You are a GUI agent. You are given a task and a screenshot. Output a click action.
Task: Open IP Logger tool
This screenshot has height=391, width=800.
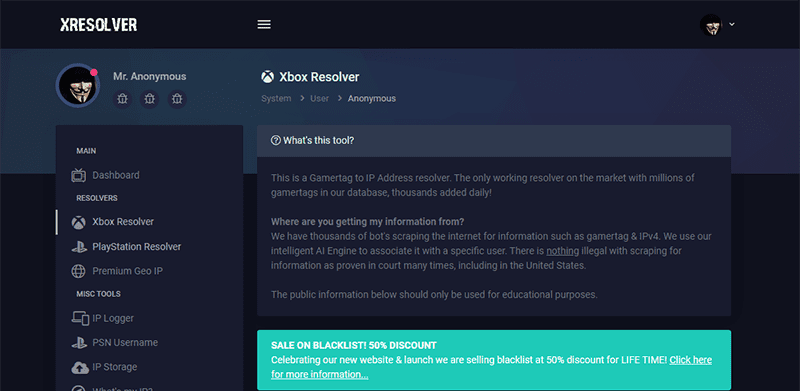point(113,318)
